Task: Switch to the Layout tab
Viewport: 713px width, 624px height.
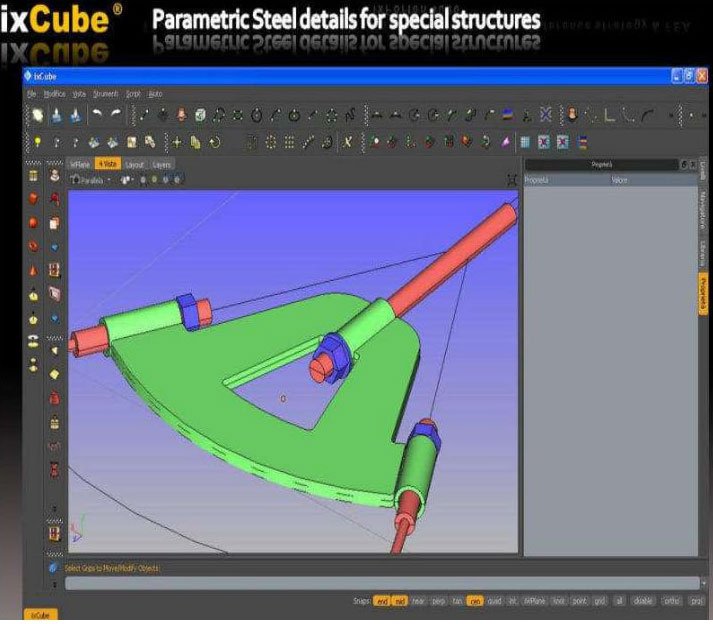Action: point(135,164)
